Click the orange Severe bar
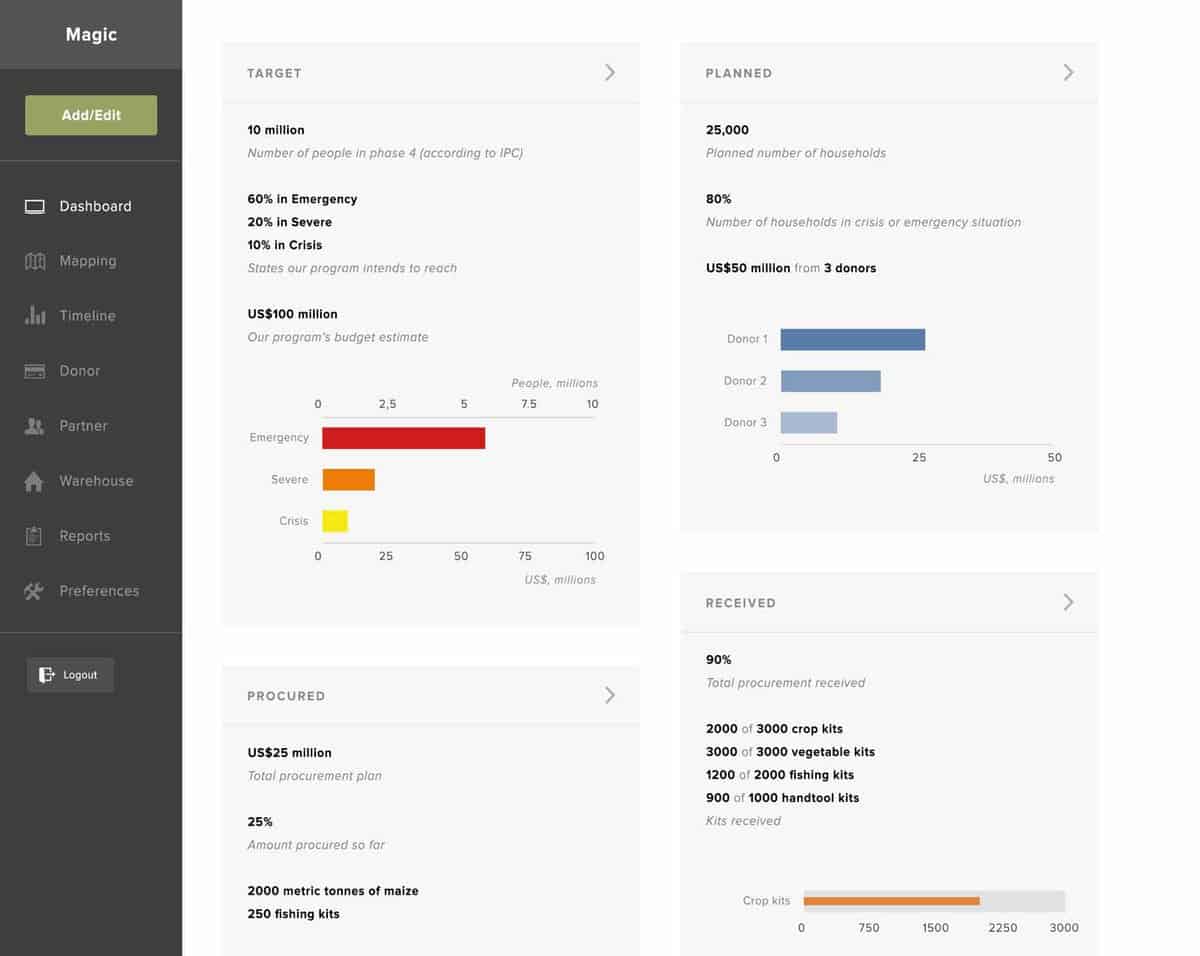Screen dimensions: 1200x956 [x=348, y=479]
